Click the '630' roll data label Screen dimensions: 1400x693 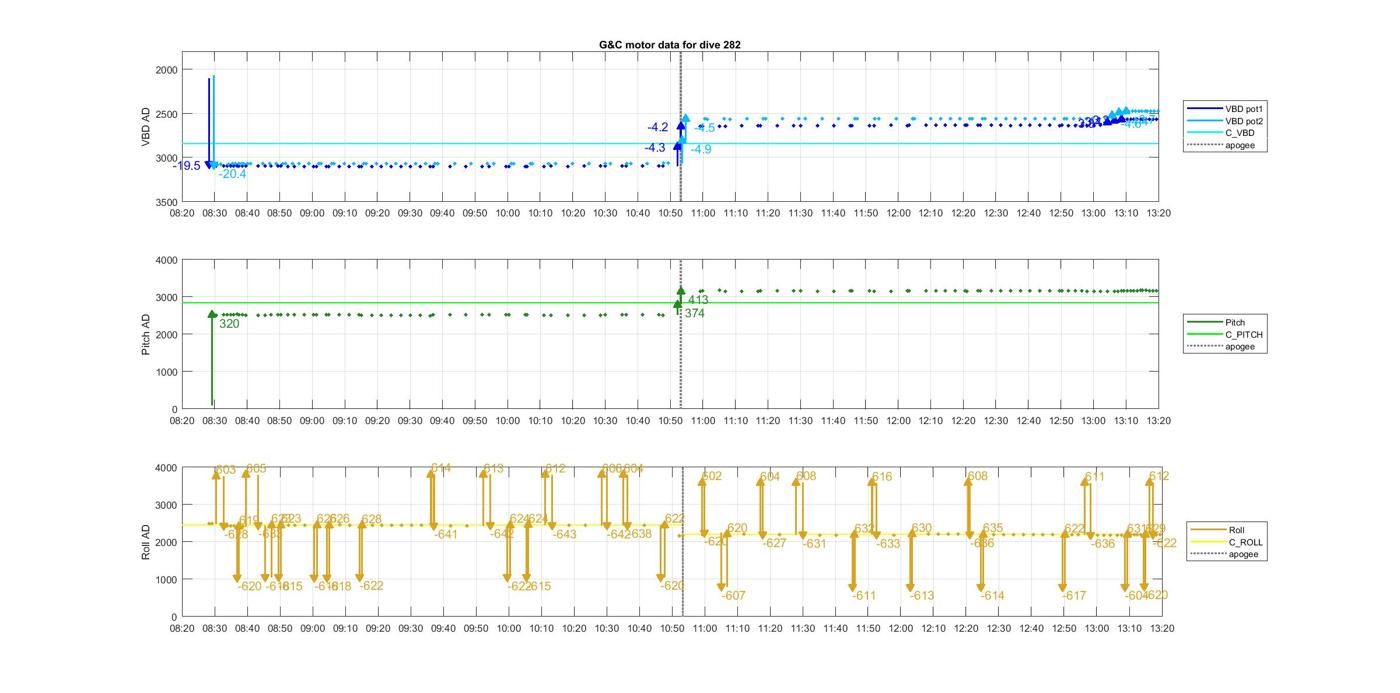pyautogui.click(x=921, y=528)
